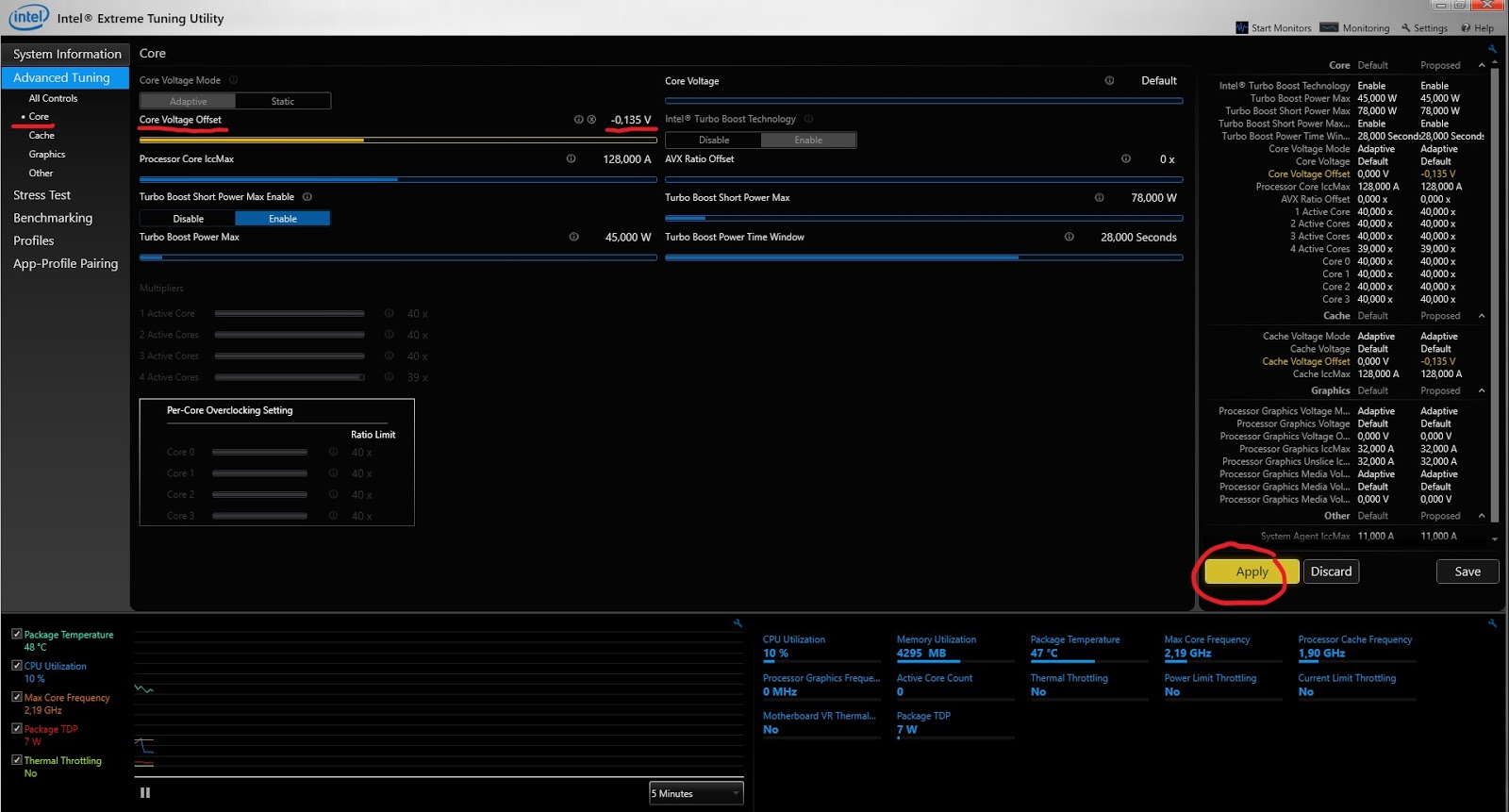1509x812 pixels.
Task: Toggle the CPU Utilization graph checkbox
Action: (x=16, y=665)
